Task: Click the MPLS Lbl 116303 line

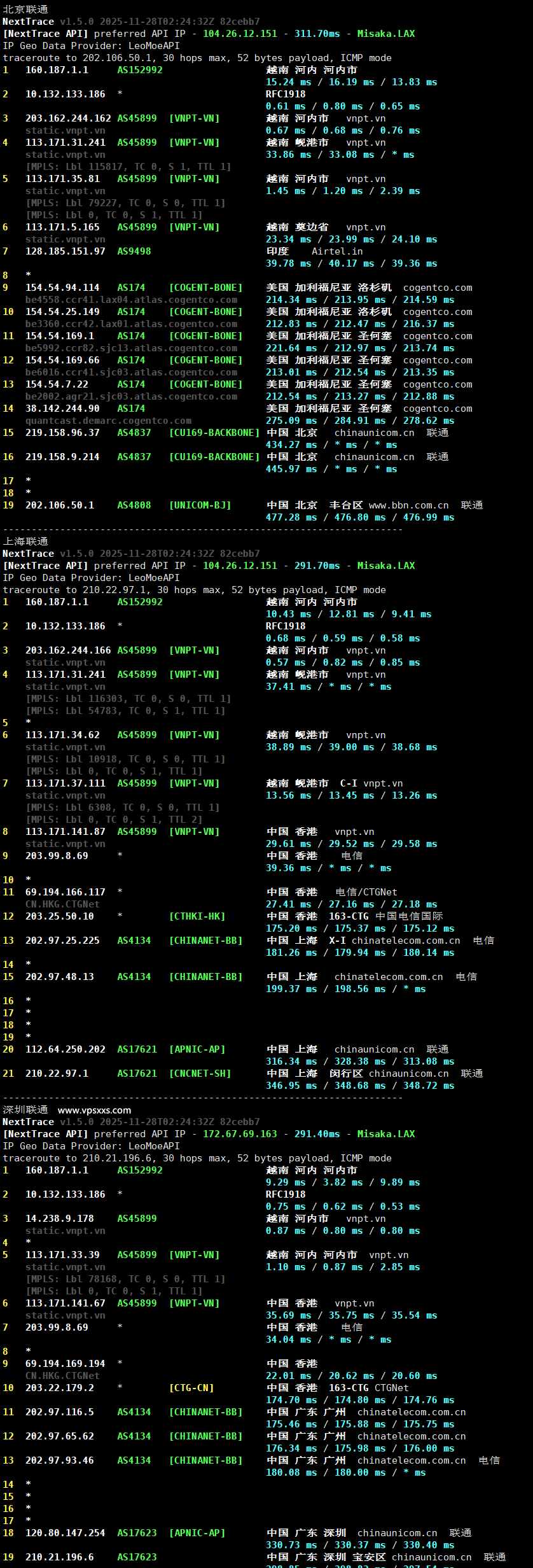Action: pyautogui.click(x=128, y=699)
